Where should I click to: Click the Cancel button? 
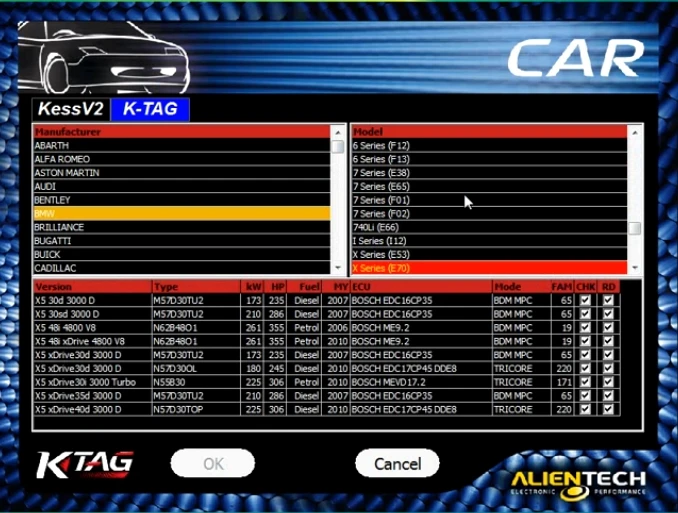tap(397, 464)
